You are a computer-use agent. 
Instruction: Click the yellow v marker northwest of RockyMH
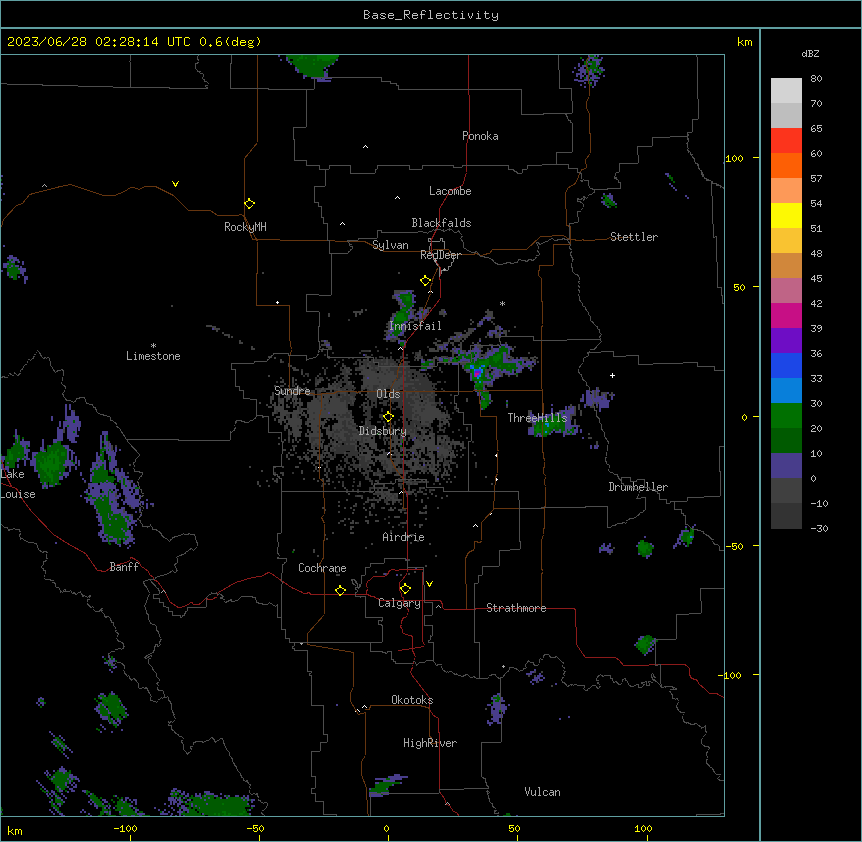point(175,184)
